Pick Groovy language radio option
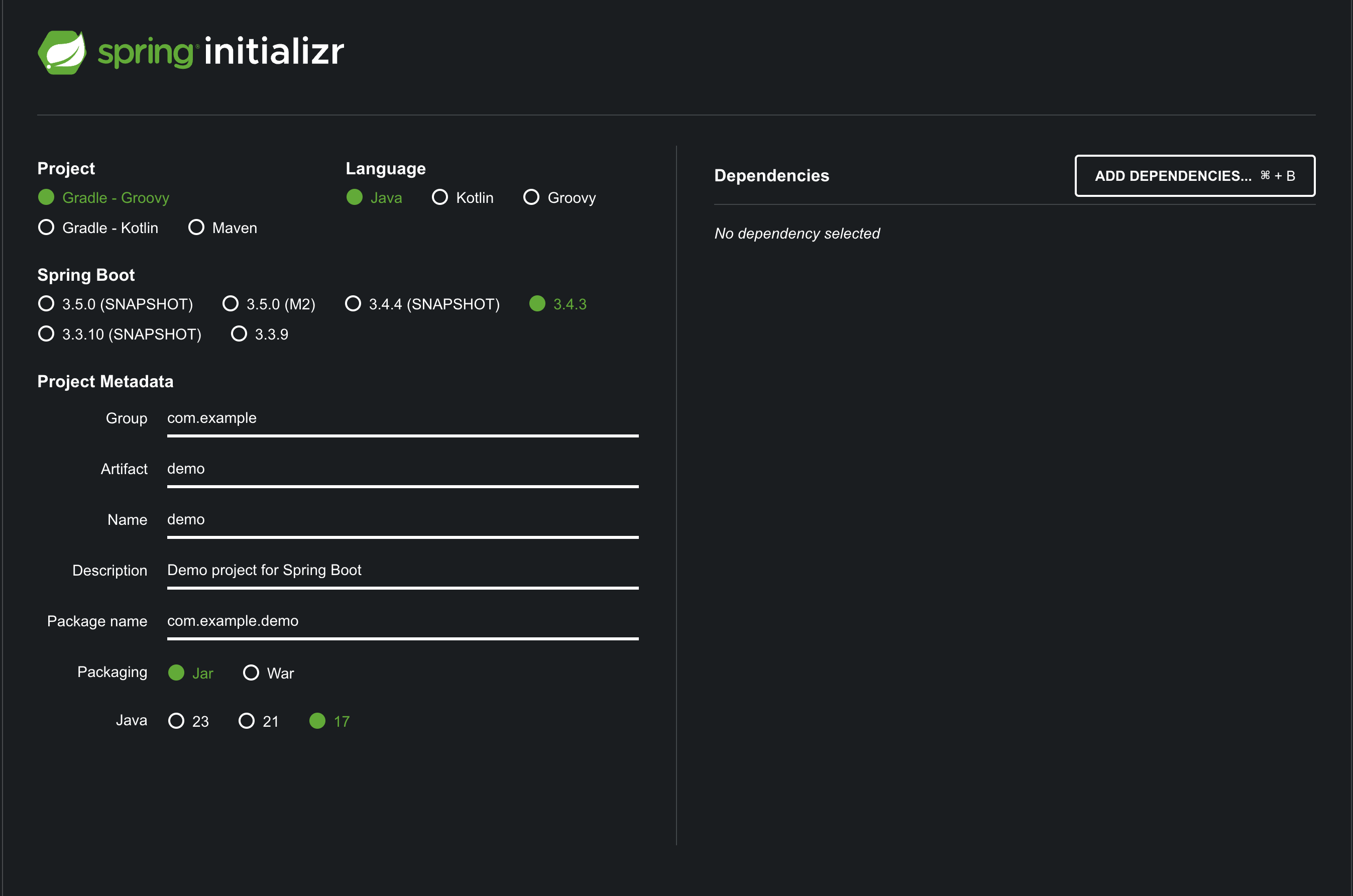 [x=531, y=197]
